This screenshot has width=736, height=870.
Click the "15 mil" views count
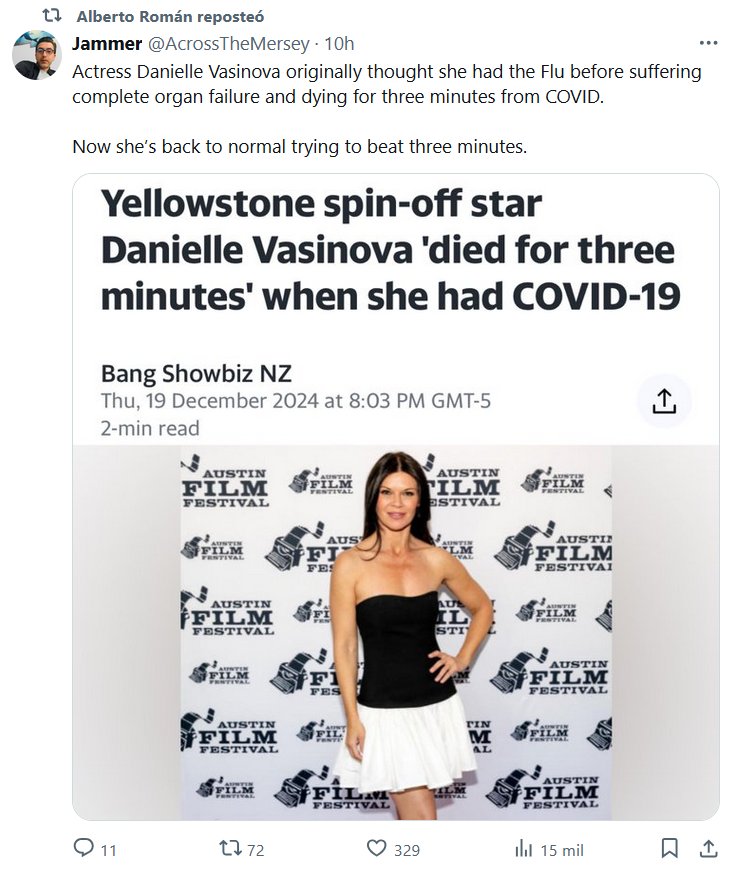tap(562, 850)
